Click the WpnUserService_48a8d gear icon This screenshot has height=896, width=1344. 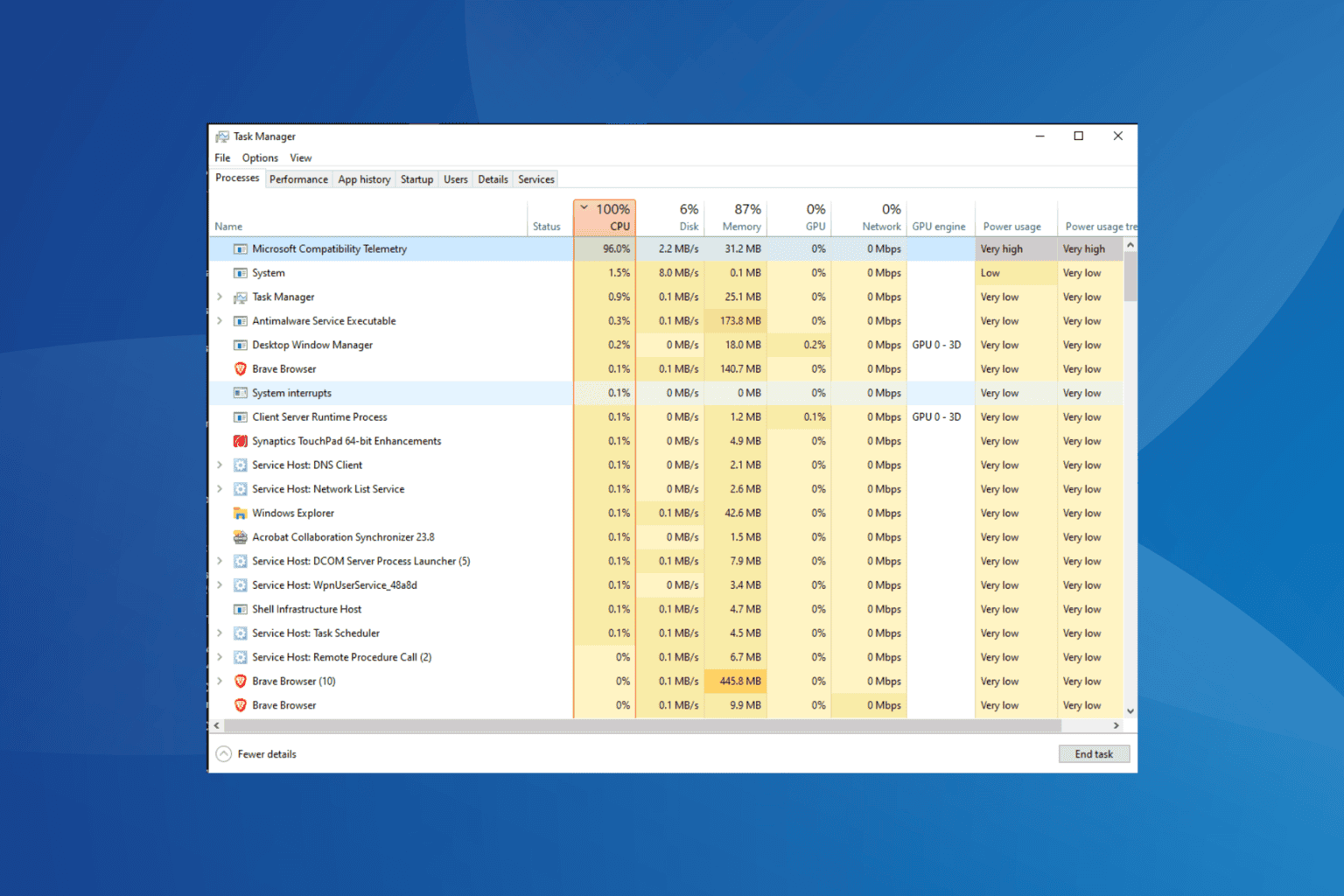(241, 585)
